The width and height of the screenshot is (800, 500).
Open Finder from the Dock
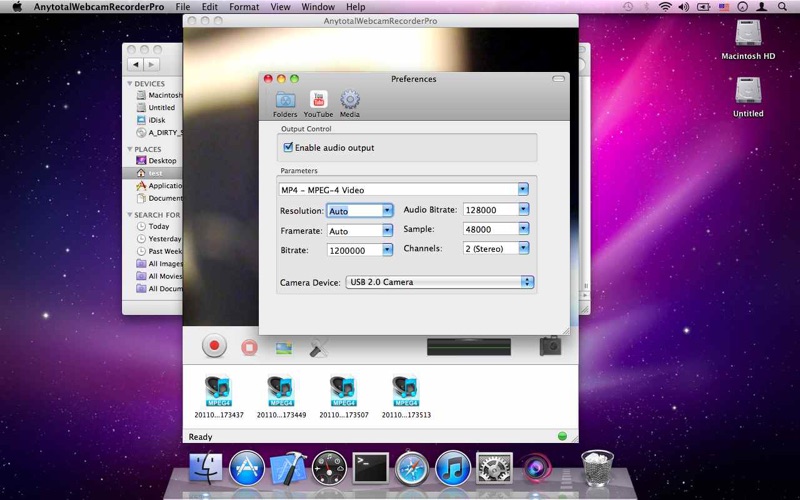[206, 468]
